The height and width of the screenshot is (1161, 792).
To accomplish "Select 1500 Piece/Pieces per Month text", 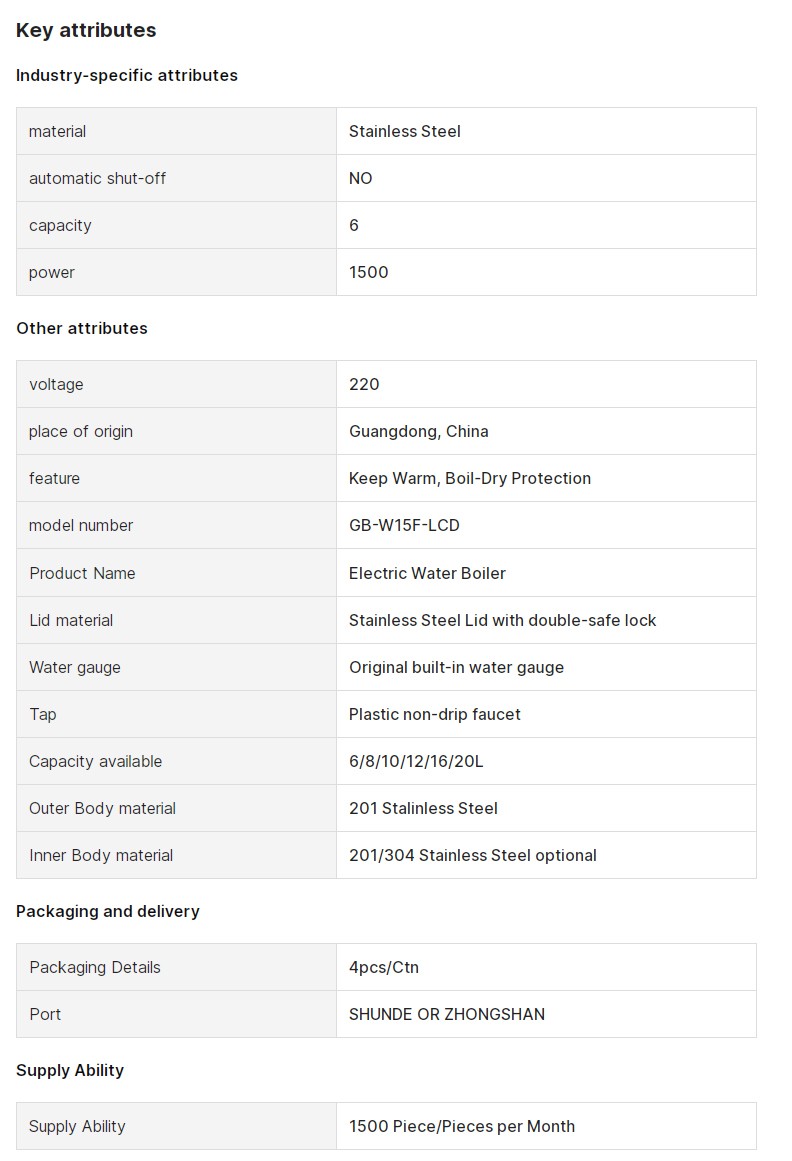I will pos(461,1126).
